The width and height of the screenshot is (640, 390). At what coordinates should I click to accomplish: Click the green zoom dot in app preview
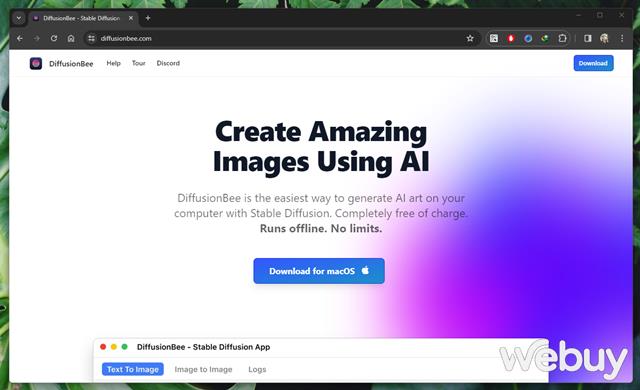point(124,347)
